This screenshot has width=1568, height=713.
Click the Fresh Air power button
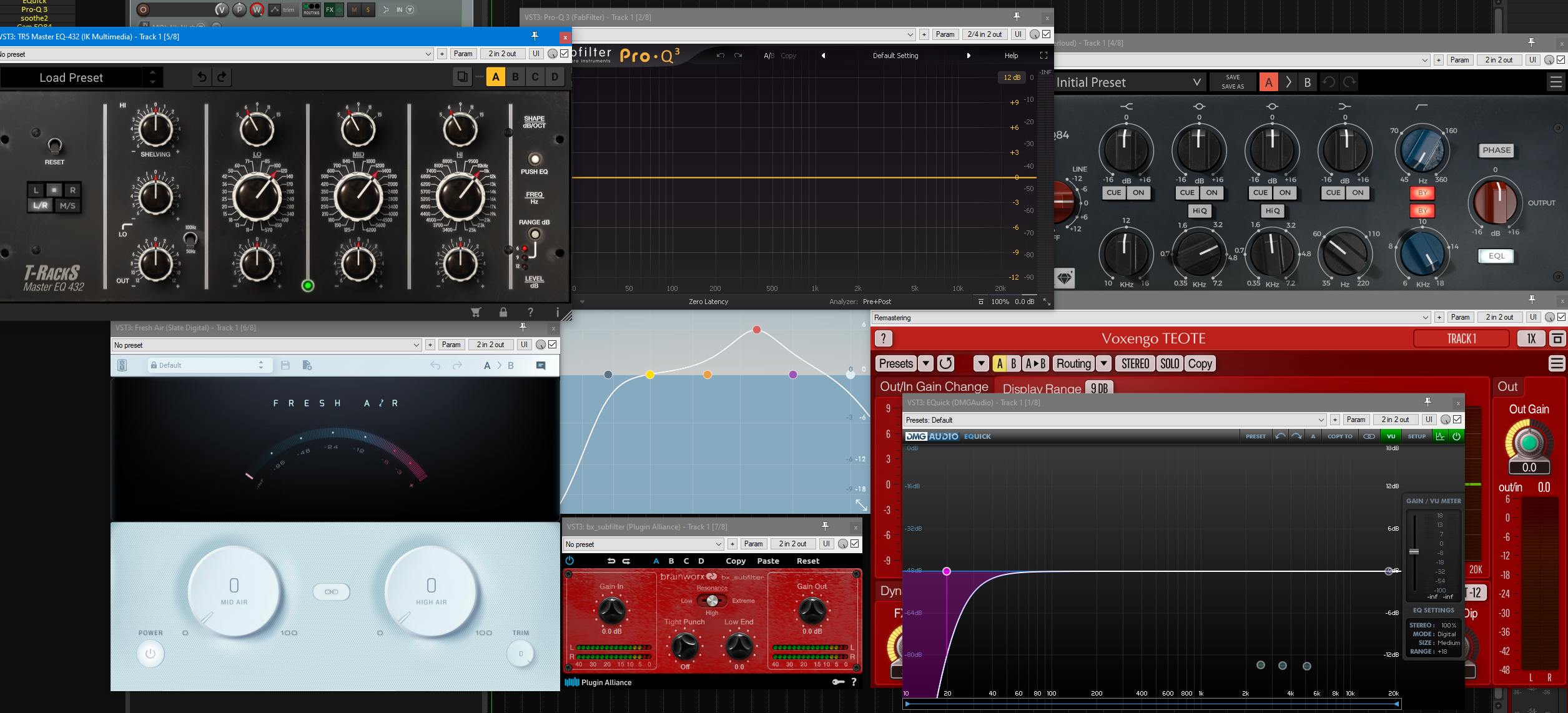[150, 654]
